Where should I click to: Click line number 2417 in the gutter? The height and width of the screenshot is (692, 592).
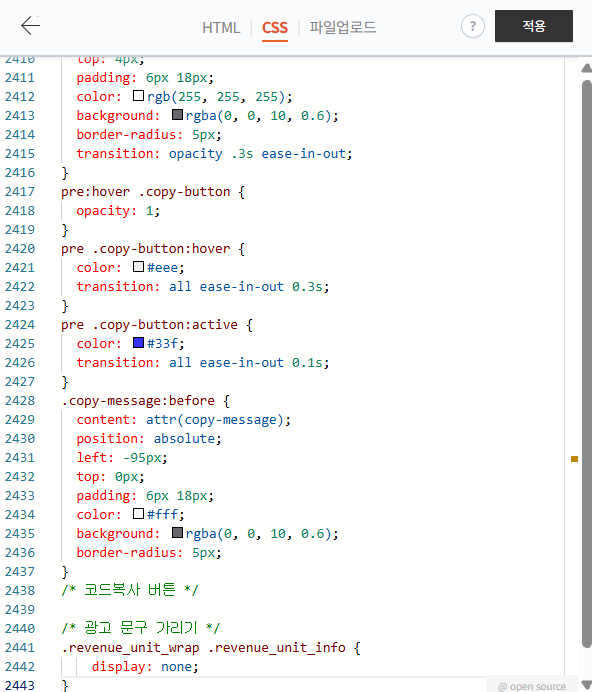point(20,192)
